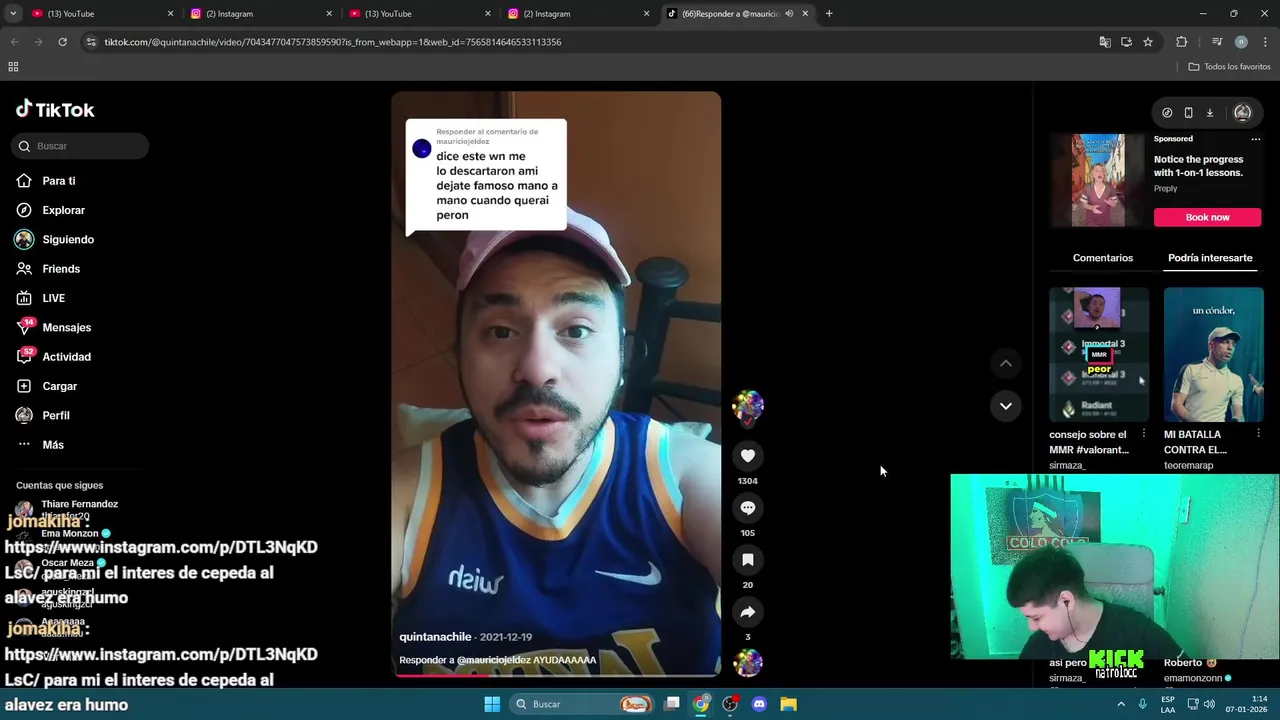1280x720 pixels.
Task: Show hidden tray icons chevron
Action: tap(1121, 704)
